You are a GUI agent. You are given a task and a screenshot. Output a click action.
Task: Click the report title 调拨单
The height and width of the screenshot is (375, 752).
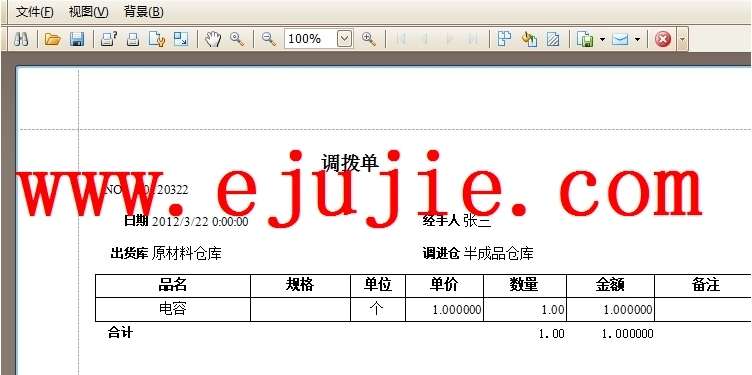tap(350, 164)
